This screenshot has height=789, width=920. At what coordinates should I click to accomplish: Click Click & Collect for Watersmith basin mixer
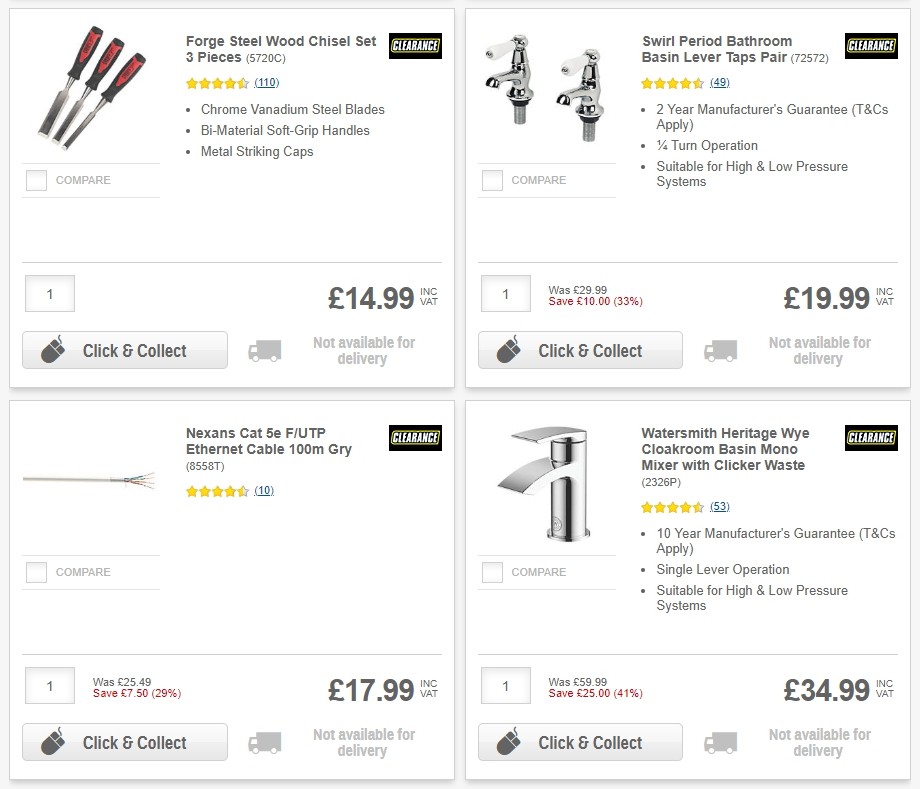pyautogui.click(x=580, y=742)
